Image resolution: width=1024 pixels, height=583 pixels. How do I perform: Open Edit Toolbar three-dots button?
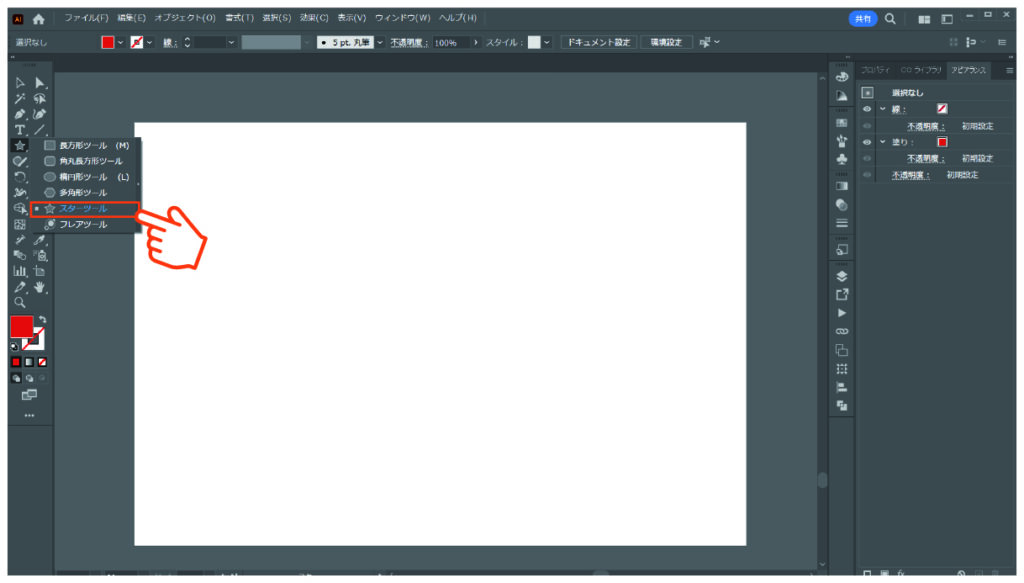[29, 415]
